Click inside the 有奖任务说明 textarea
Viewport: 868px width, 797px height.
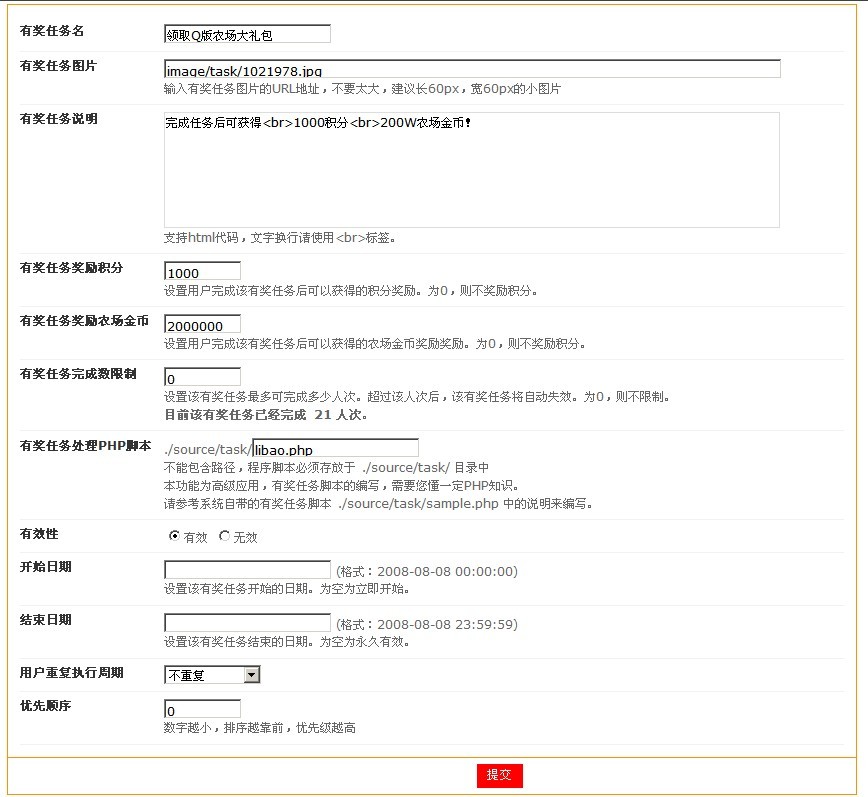pos(472,170)
